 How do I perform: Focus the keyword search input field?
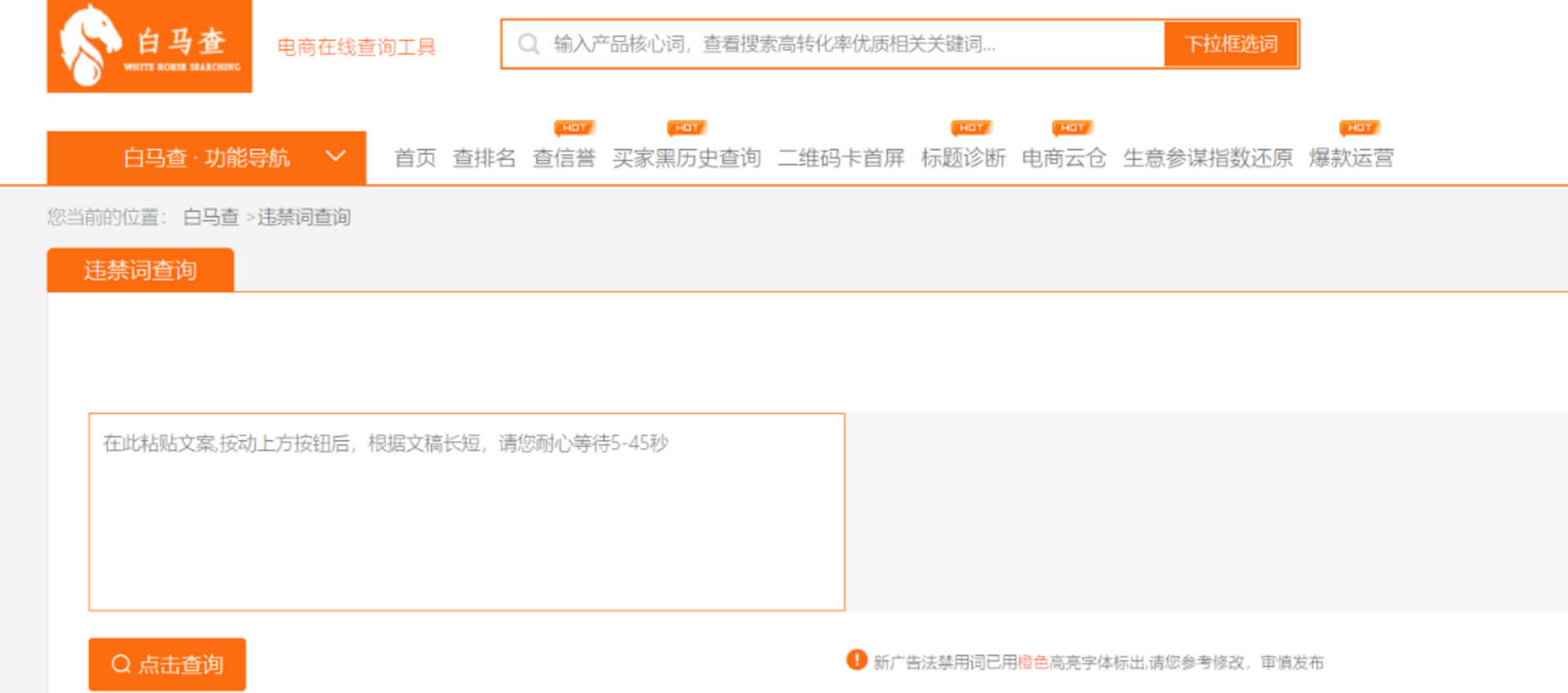pos(849,44)
